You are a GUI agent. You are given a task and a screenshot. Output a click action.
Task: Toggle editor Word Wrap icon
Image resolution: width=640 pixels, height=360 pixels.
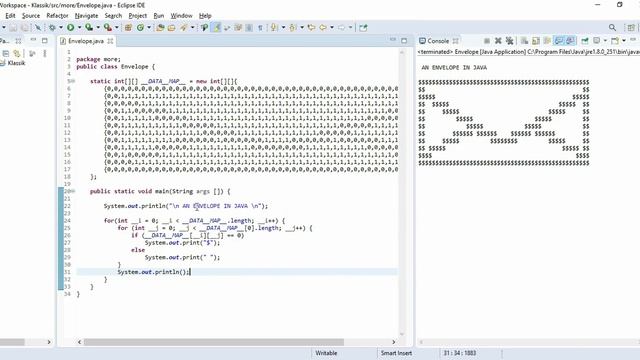click(227, 28)
